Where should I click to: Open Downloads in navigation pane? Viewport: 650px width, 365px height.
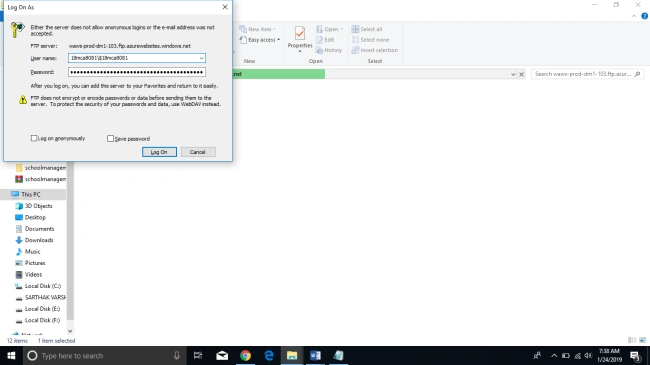34,240
